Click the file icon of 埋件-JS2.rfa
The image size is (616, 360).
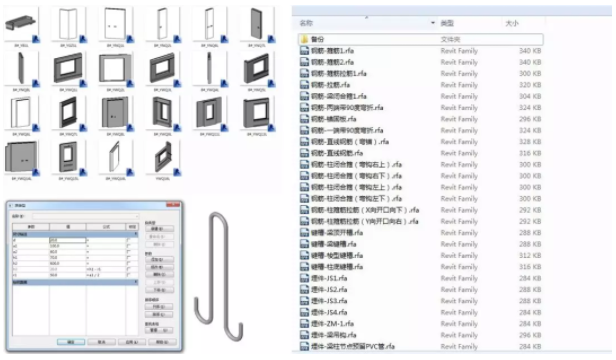pyautogui.click(x=304, y=290)
